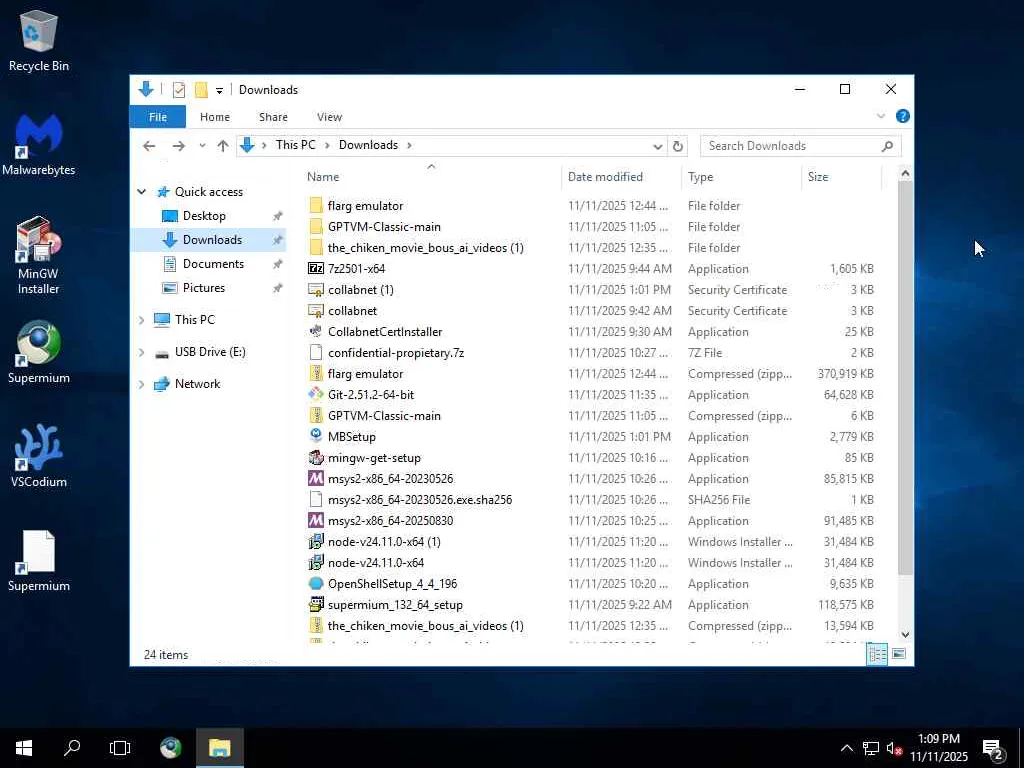1024x768 pixels.
Task: Launch the Supermium browser desktop shortcut
Action: point(39,353)
